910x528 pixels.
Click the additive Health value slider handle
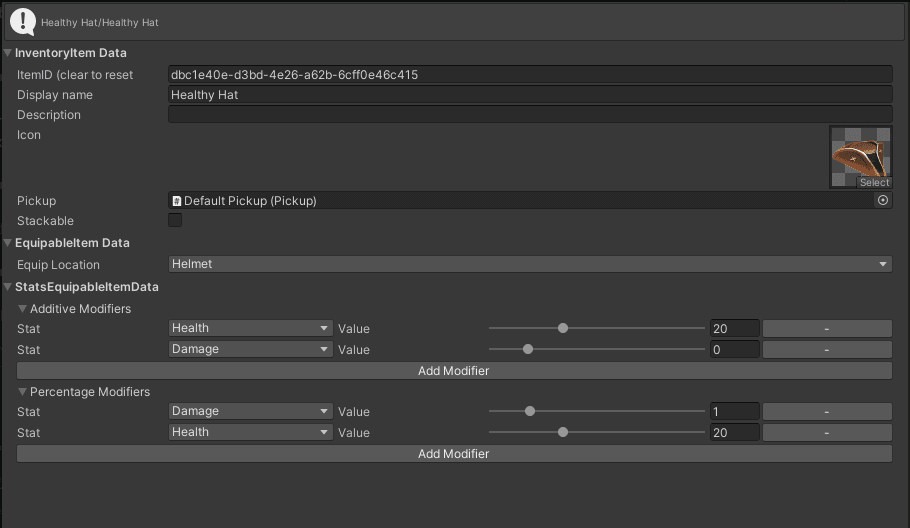pyautogui.click(x=562, y=328)
